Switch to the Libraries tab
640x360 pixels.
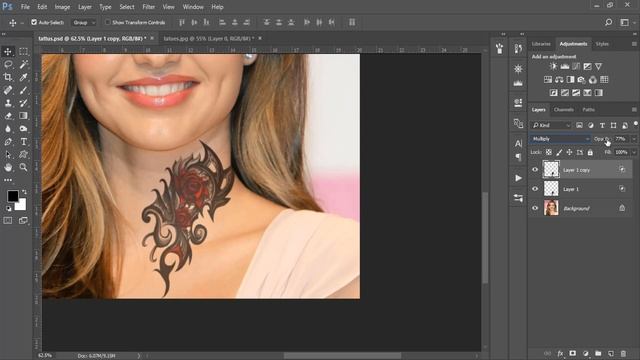point(541,44)
